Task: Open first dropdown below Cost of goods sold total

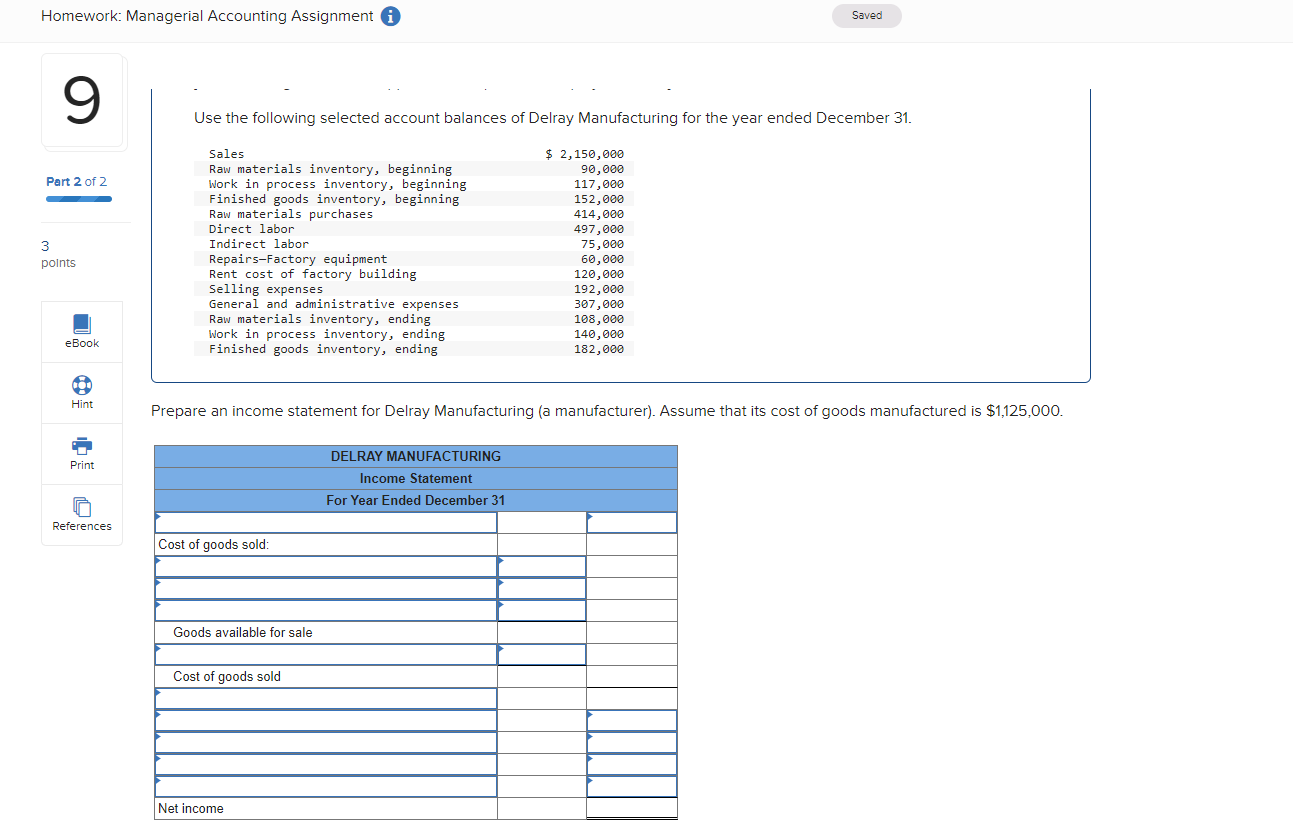Action: [326, 698]
